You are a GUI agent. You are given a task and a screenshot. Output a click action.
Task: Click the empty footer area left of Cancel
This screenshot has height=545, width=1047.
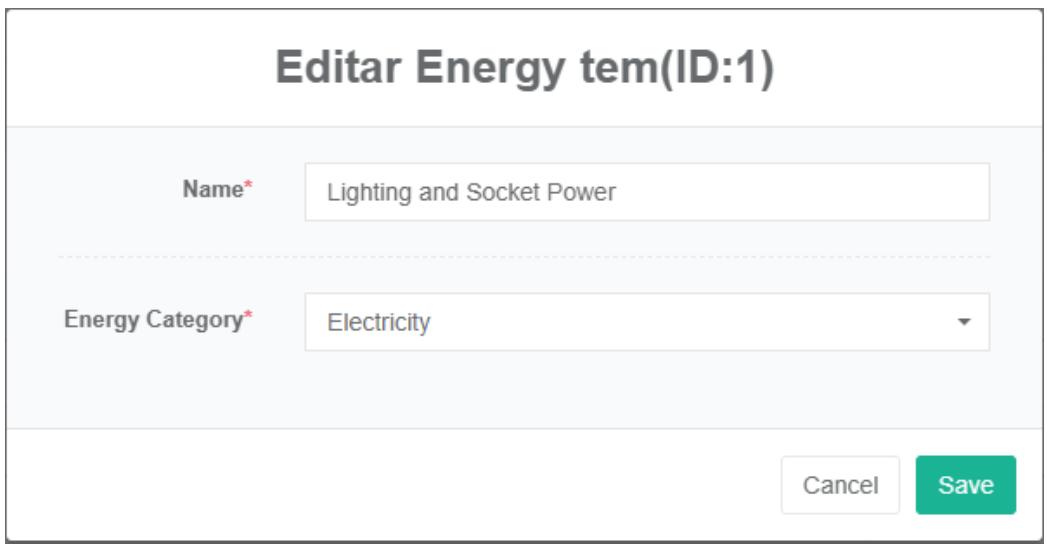point(400,485)
